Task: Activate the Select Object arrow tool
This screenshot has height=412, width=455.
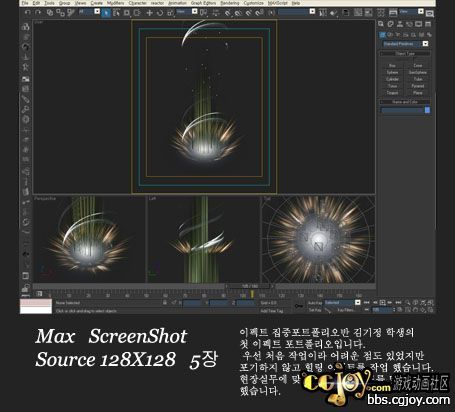Action: (x=106, y=13)
